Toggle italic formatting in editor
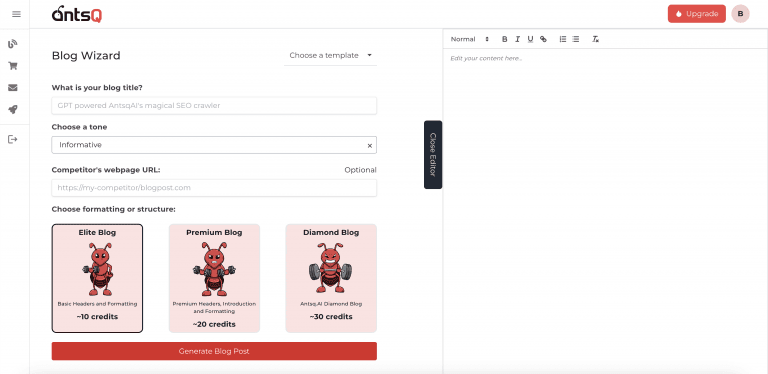The height and width of the screenshot is (374, 768). click(517, 39)
